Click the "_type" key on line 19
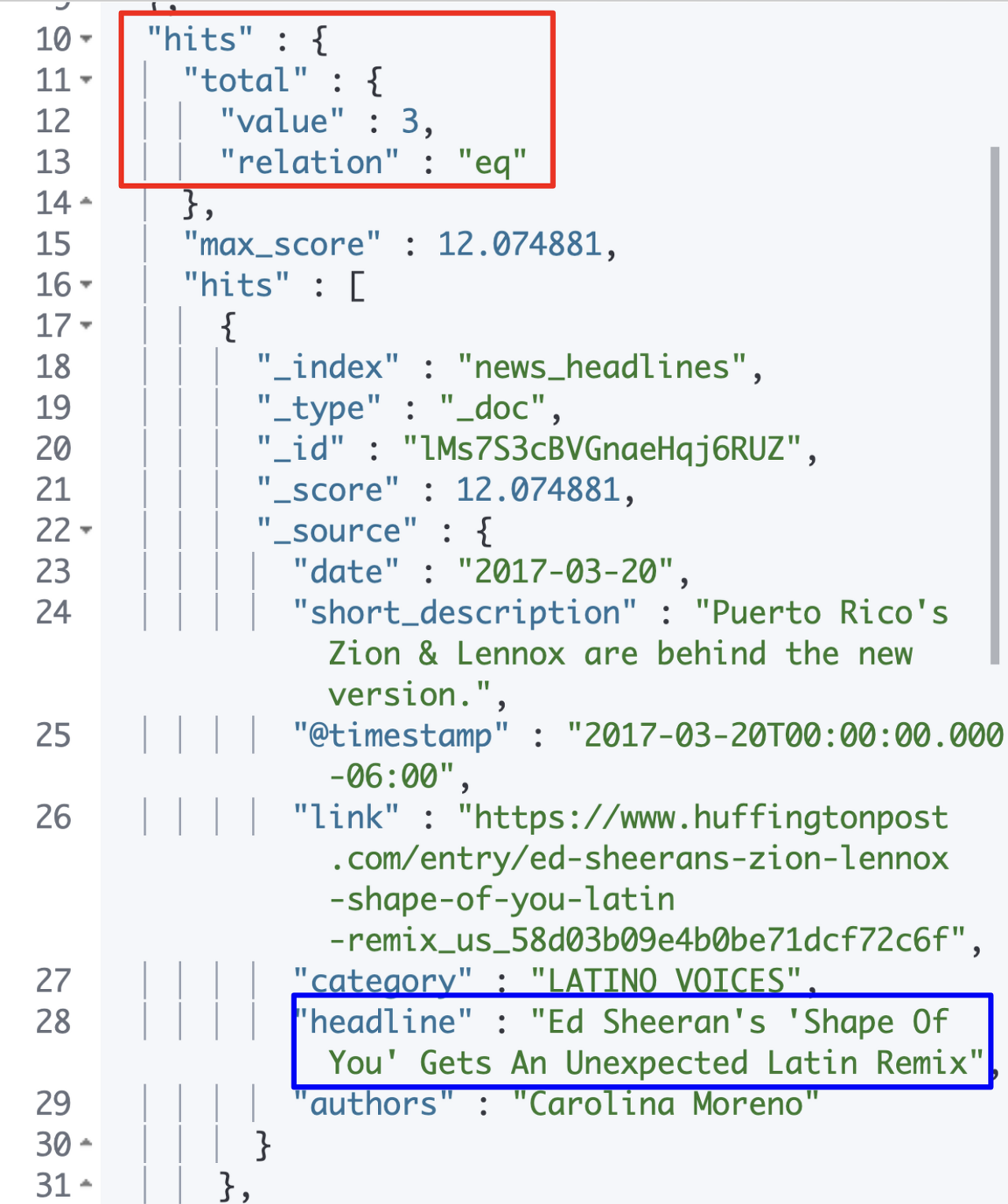Image resolution: width=1008 pixels, height=1204 pixels. coord(319,408)
